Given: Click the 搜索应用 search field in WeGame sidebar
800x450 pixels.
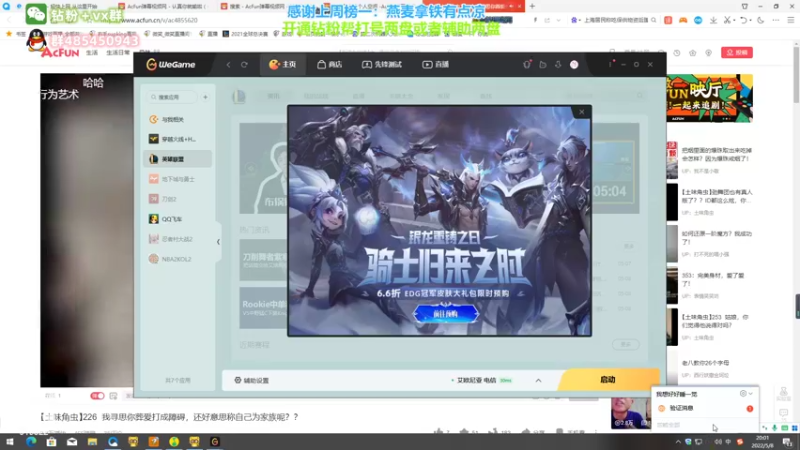Looking at the screenshot, I should click(171, 97).
